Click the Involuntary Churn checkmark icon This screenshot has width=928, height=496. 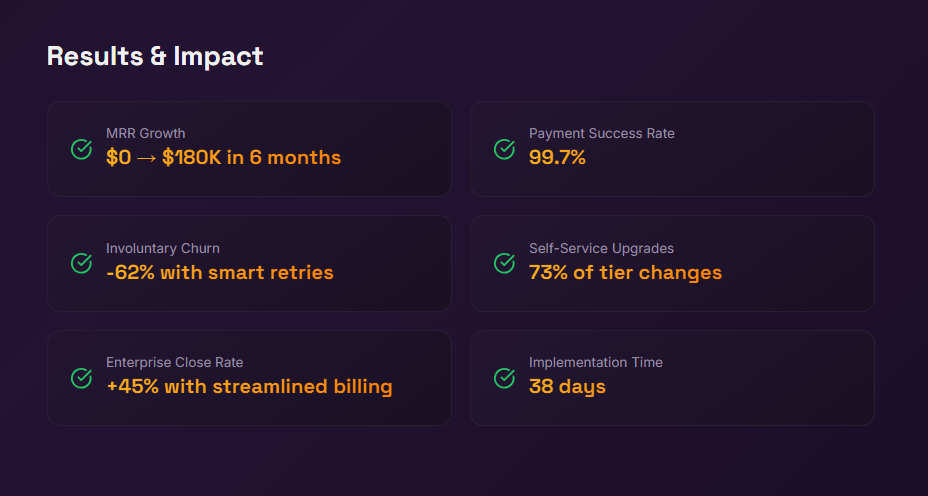click(x=82, y=263)
